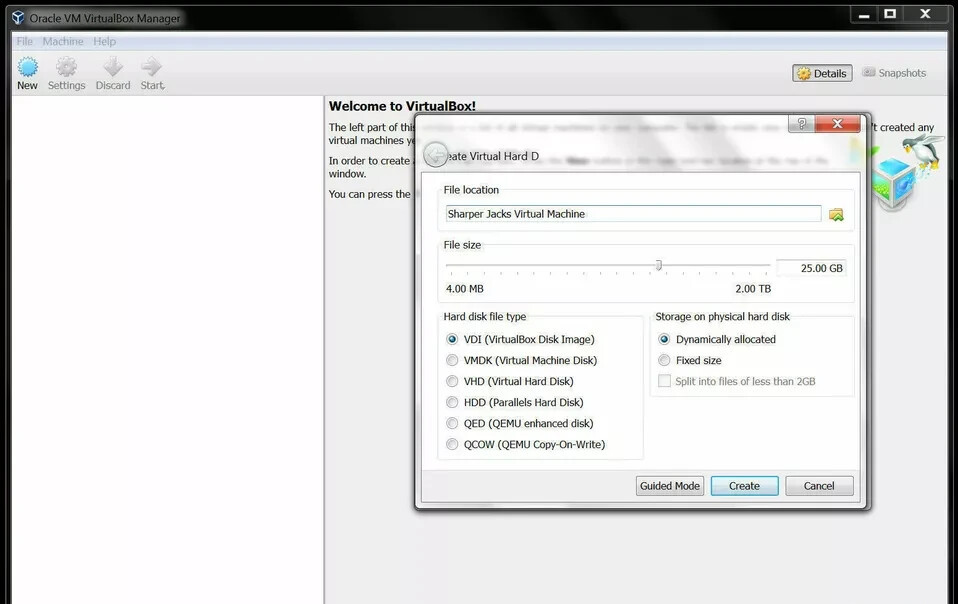The height and width of the screenshot is (604, 958).
Task: Click the File location text field
Action: pyautogui.click(x=633, y=214)
